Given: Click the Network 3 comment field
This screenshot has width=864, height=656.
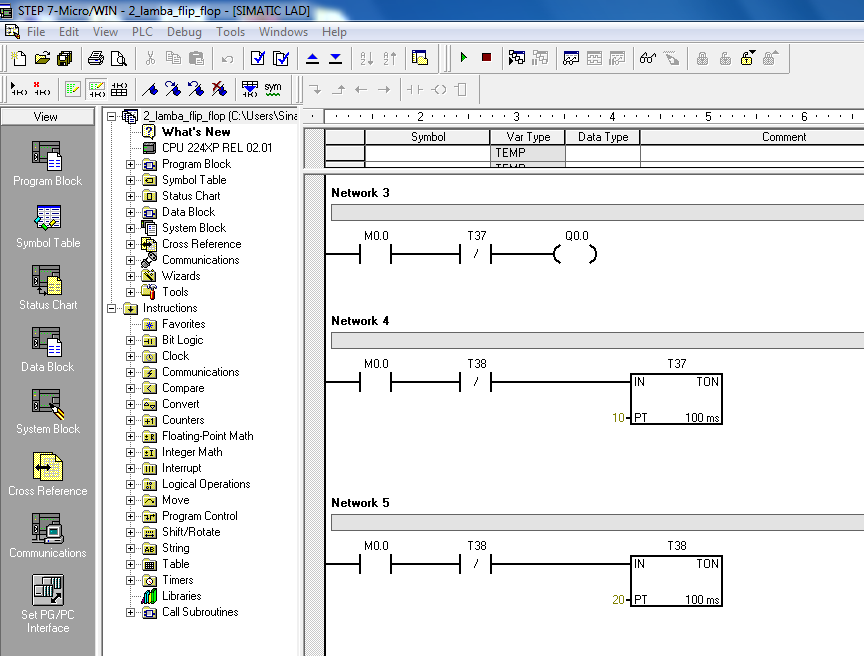Looking at the screenshot, I should 597,213.
